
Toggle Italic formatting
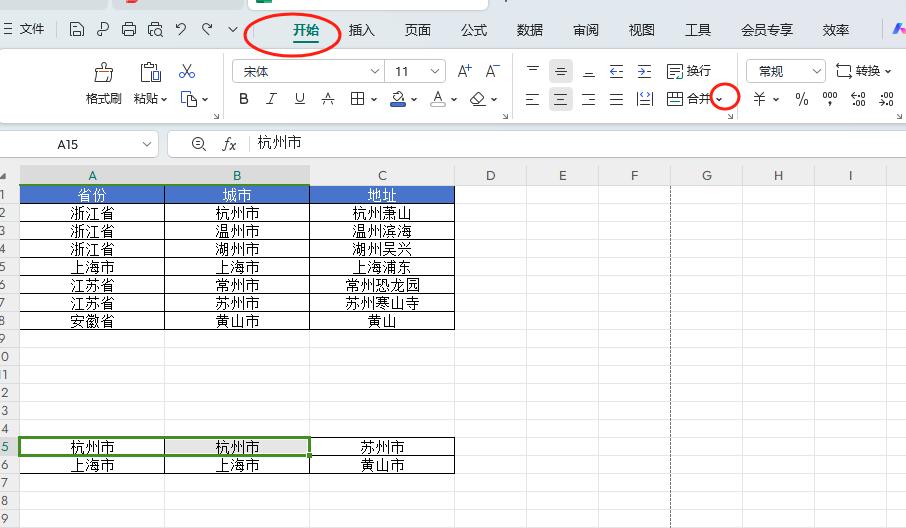point(271,99)
